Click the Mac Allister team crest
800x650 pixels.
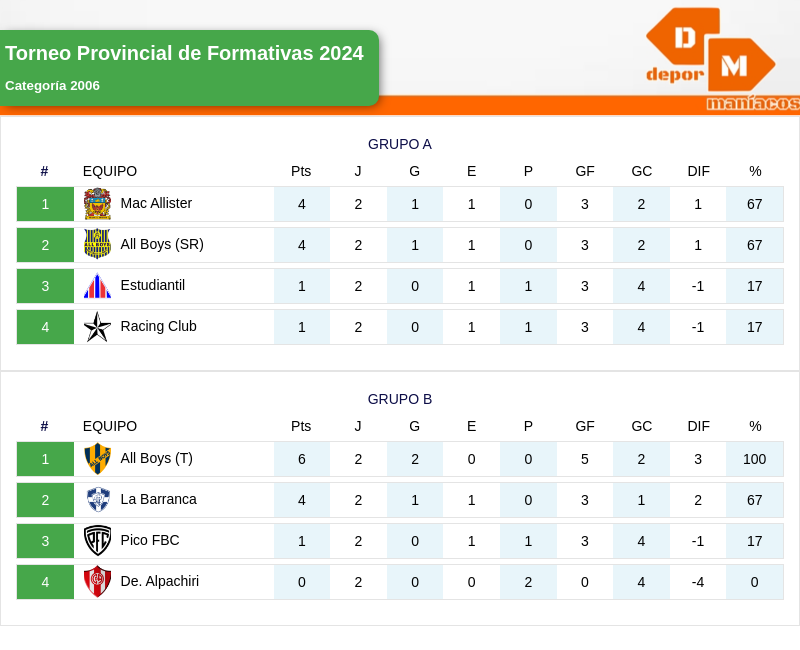click(x=97, y=204)
